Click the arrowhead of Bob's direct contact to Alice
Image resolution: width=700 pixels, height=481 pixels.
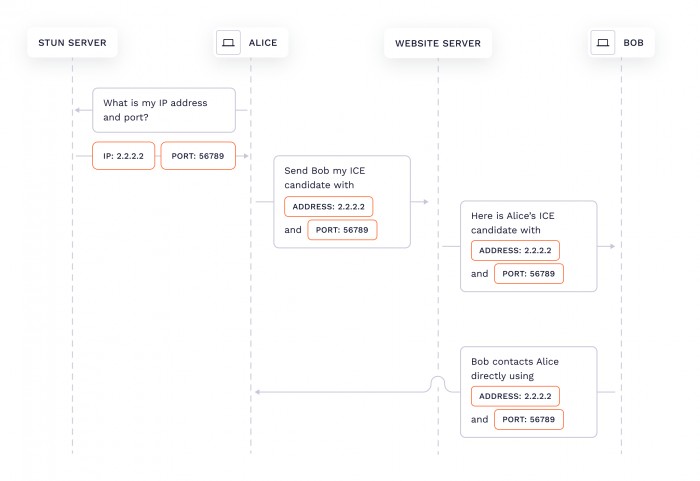click(x=258, y=392)
